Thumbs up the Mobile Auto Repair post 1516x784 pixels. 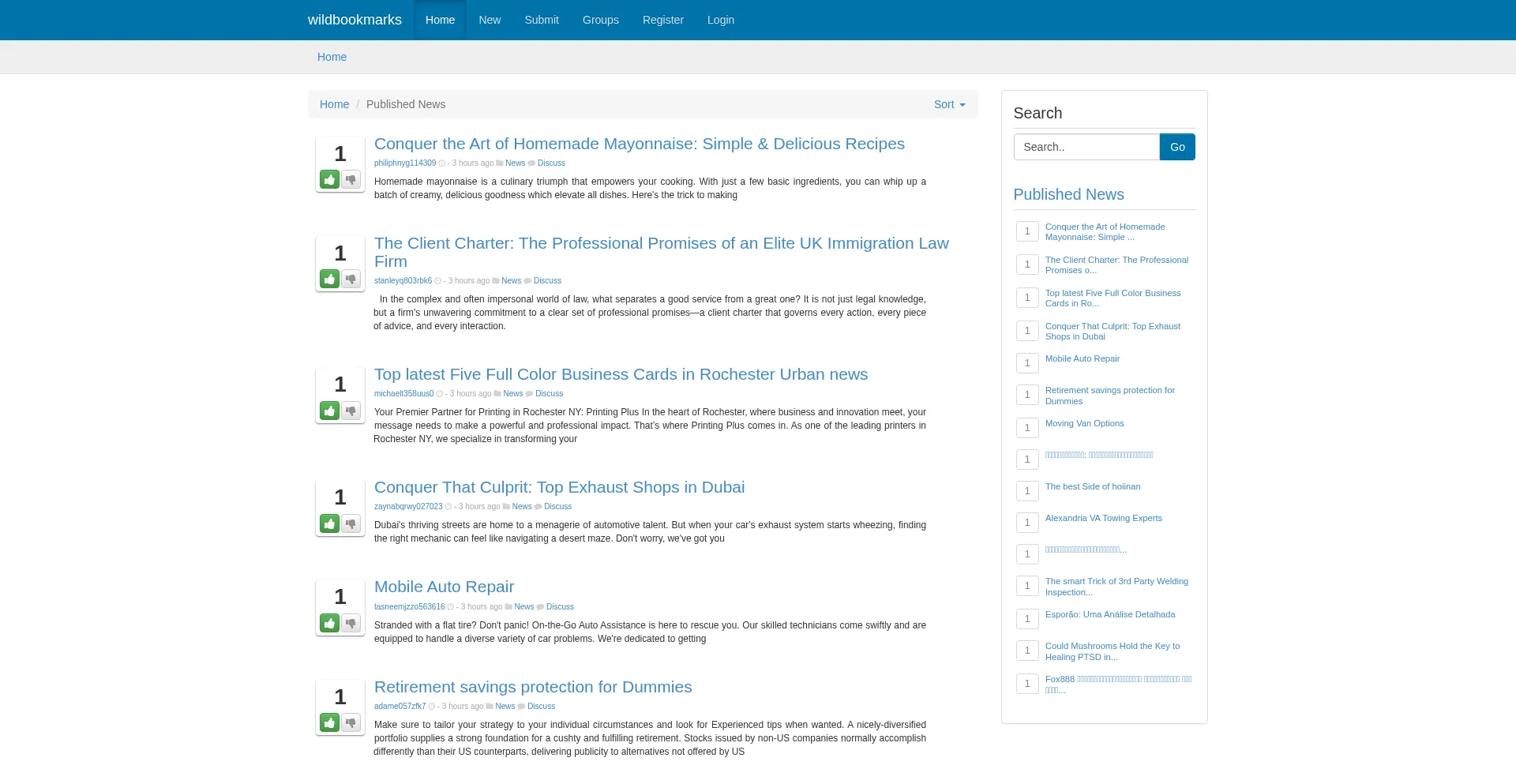click(329, 624)
